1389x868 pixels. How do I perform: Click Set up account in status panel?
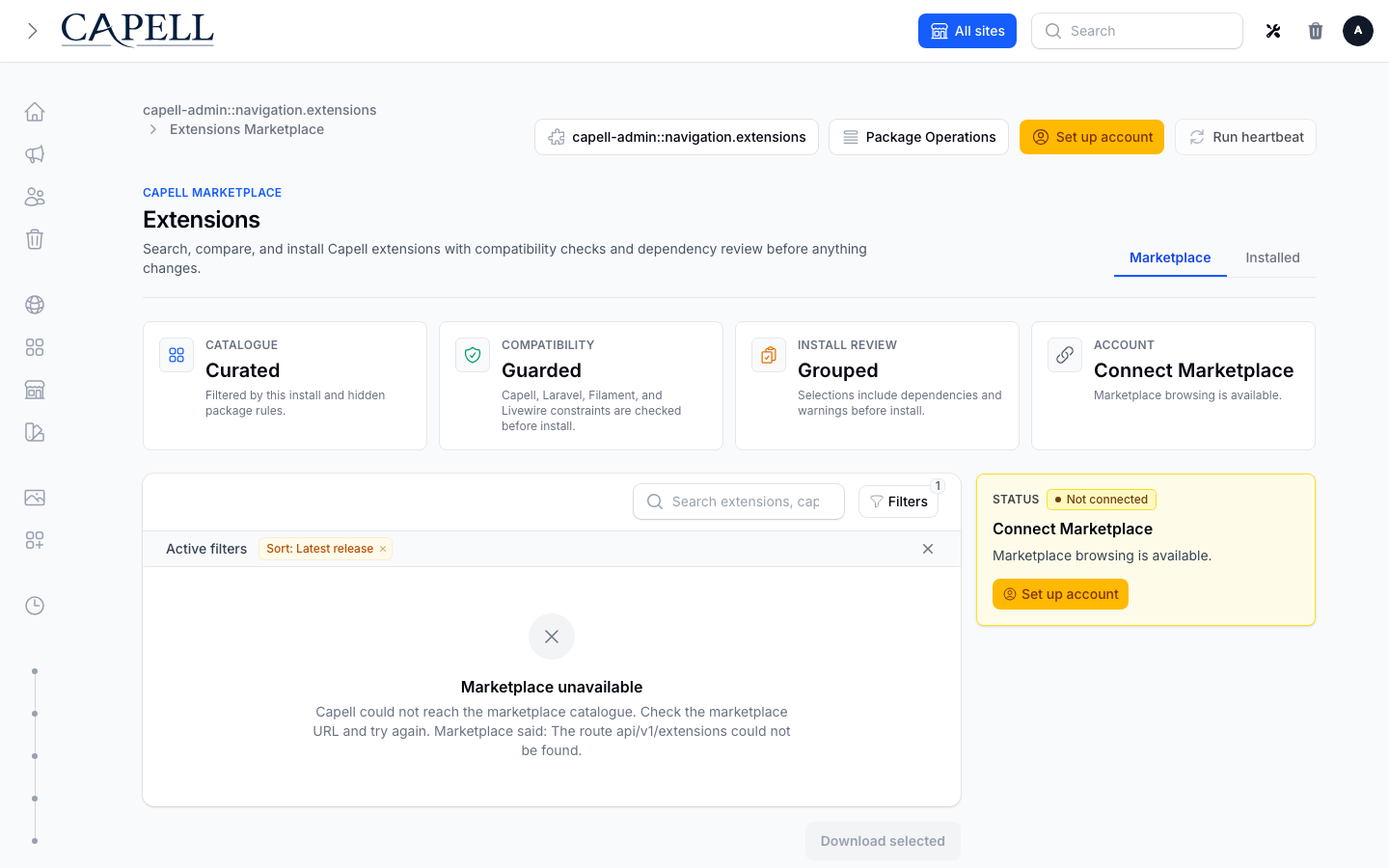(1060, 594)
